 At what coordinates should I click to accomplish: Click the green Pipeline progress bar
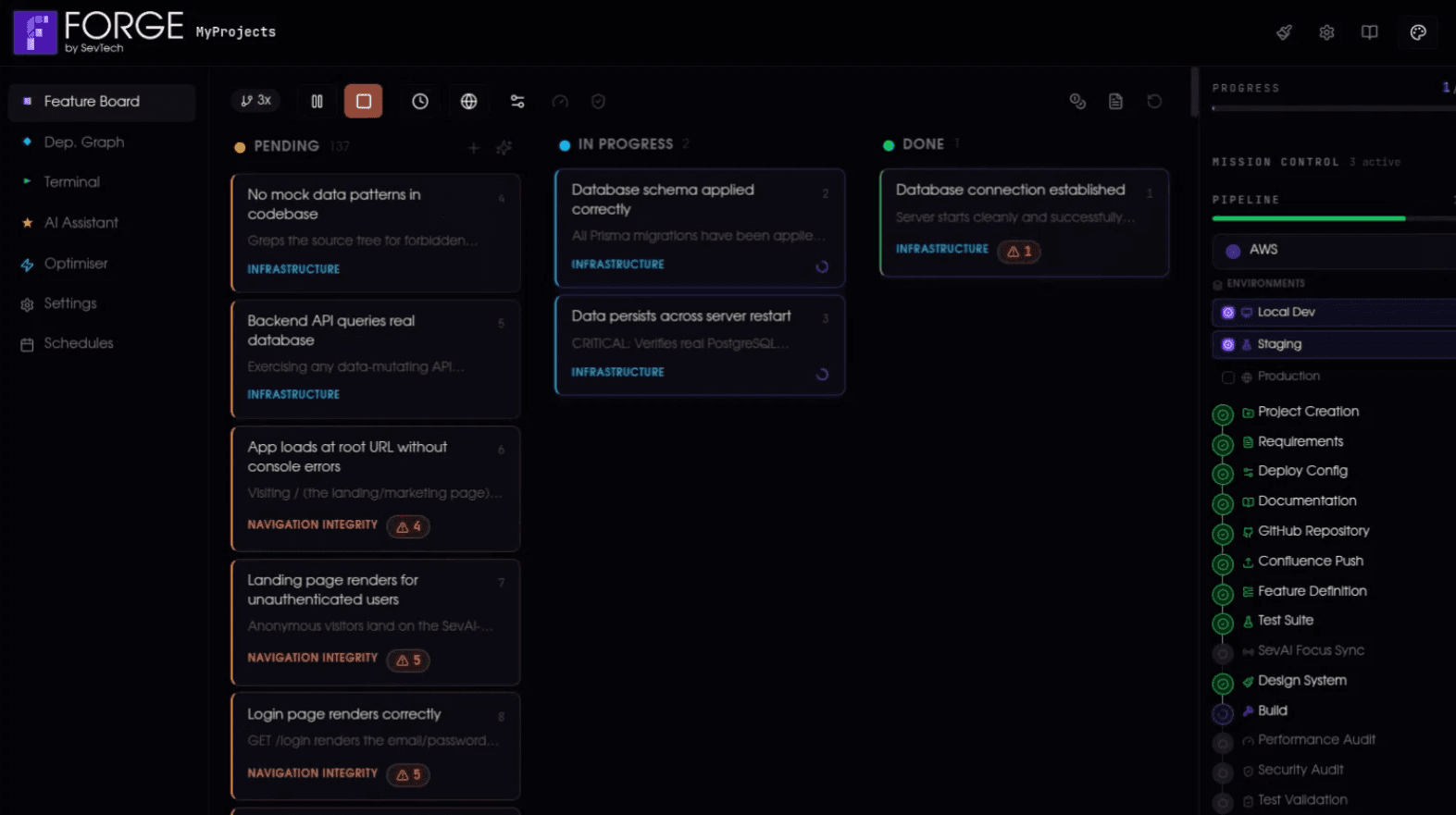point(1309,218)
